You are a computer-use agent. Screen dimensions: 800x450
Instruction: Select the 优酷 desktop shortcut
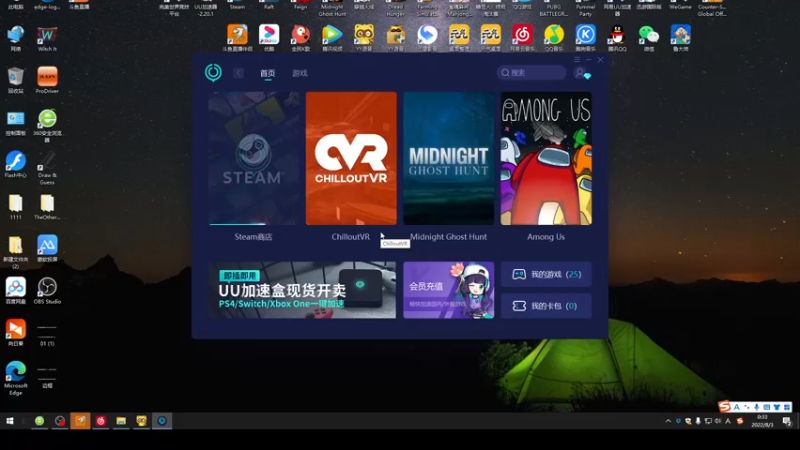point(269,38)
